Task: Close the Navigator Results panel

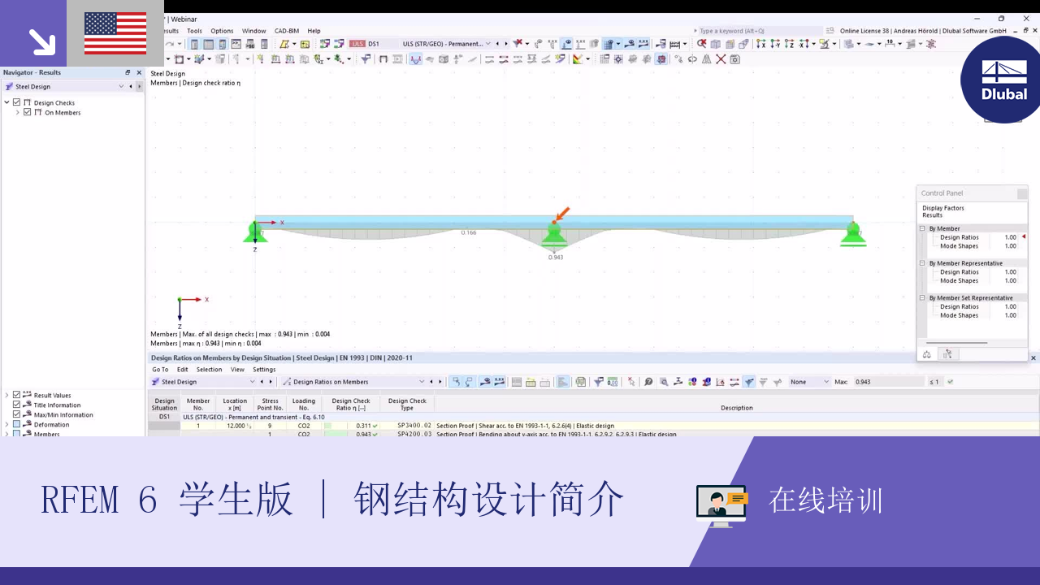Action: pos(139,72)
